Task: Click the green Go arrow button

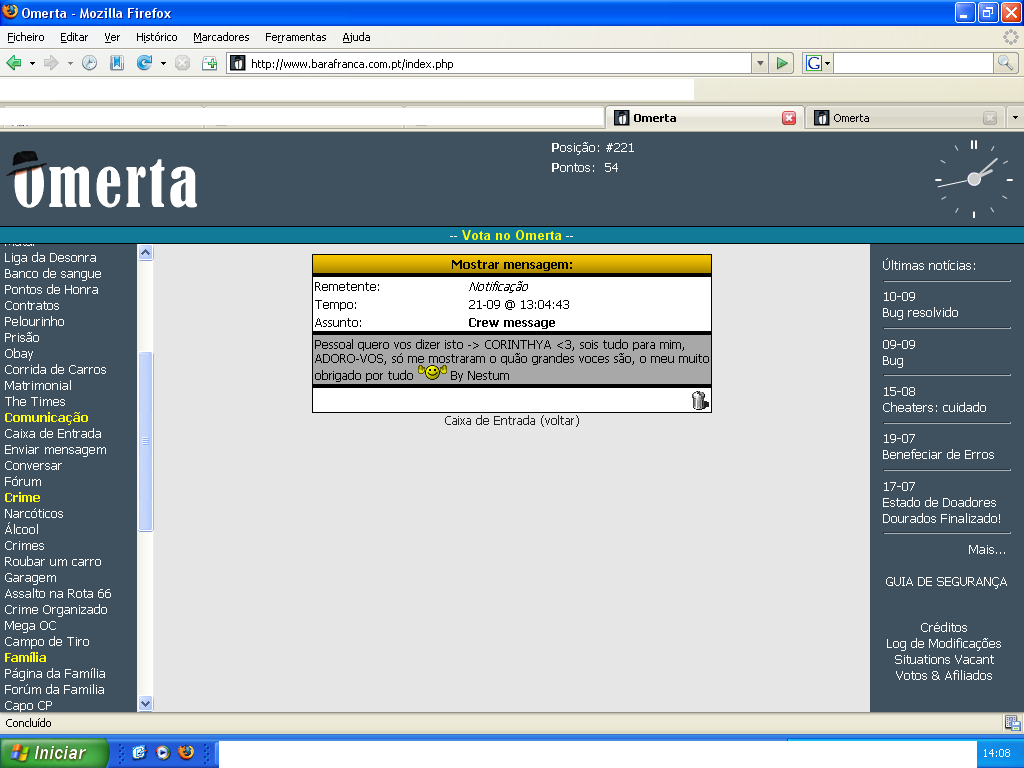Action: tap(783, 63)
